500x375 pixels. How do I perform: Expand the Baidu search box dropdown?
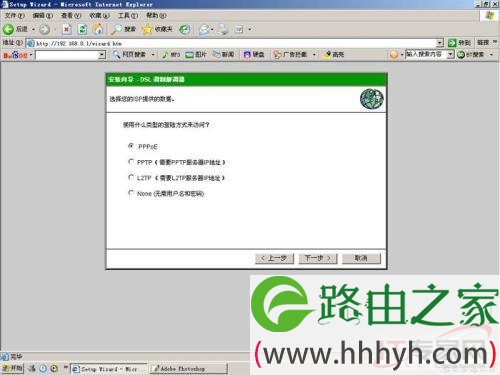click(102, 55)
